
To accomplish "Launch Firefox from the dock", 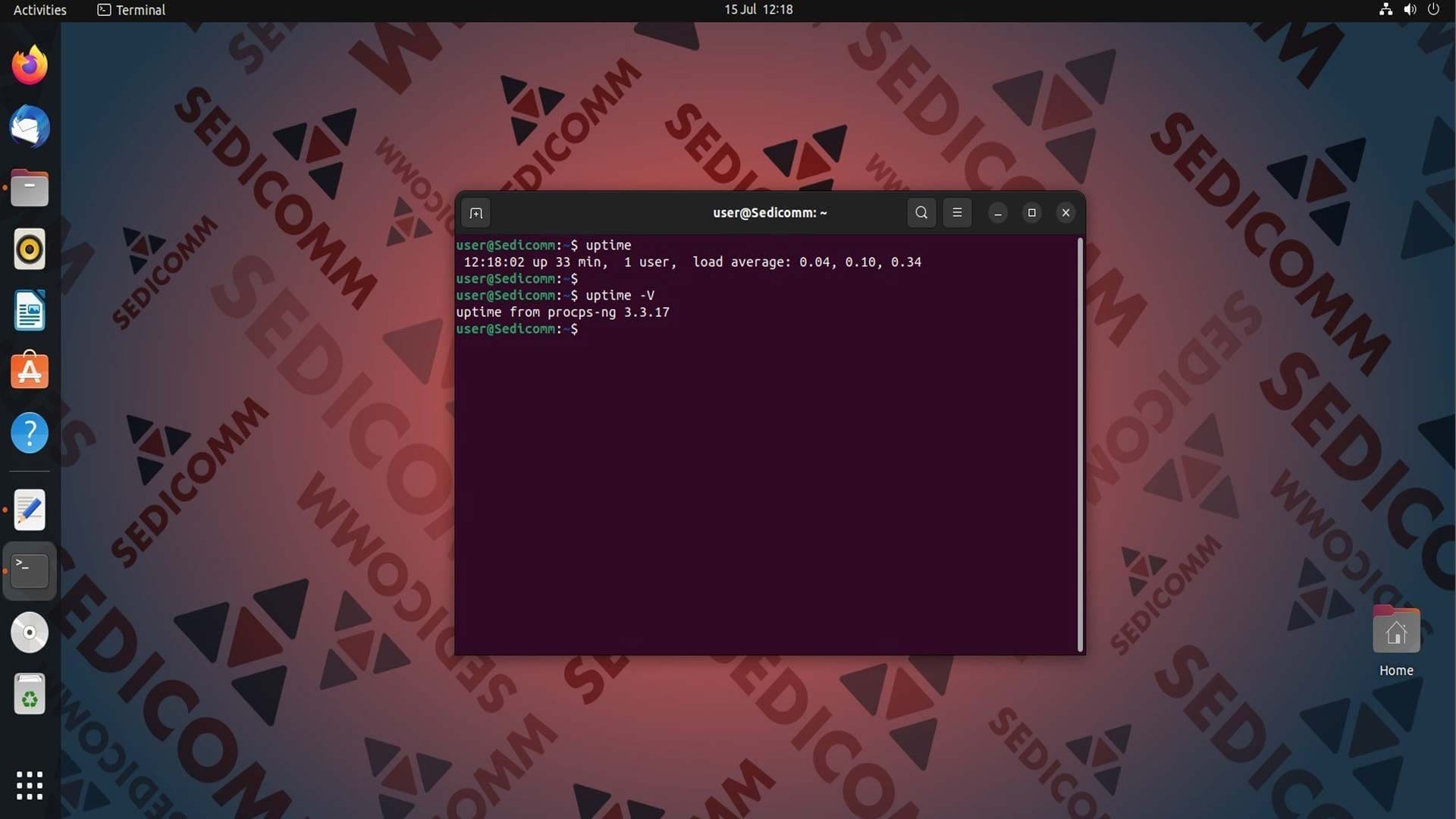I will [30, 65].
